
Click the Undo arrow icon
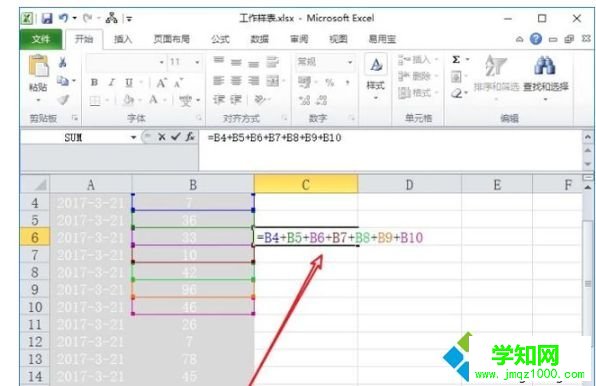pyautogui.click(x=63, y=18)
